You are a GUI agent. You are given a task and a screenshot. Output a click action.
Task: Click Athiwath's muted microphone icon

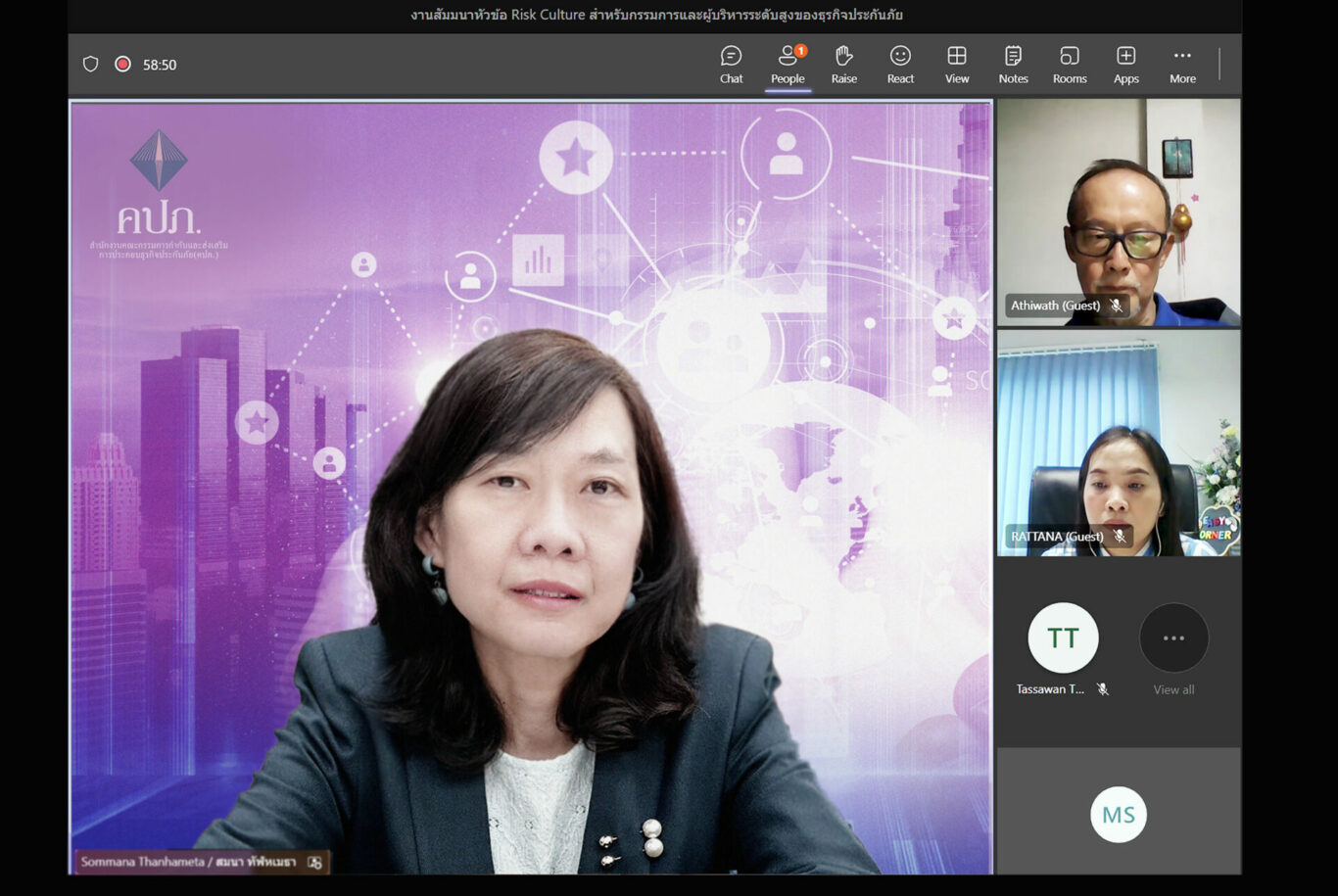coord(1116,306)
